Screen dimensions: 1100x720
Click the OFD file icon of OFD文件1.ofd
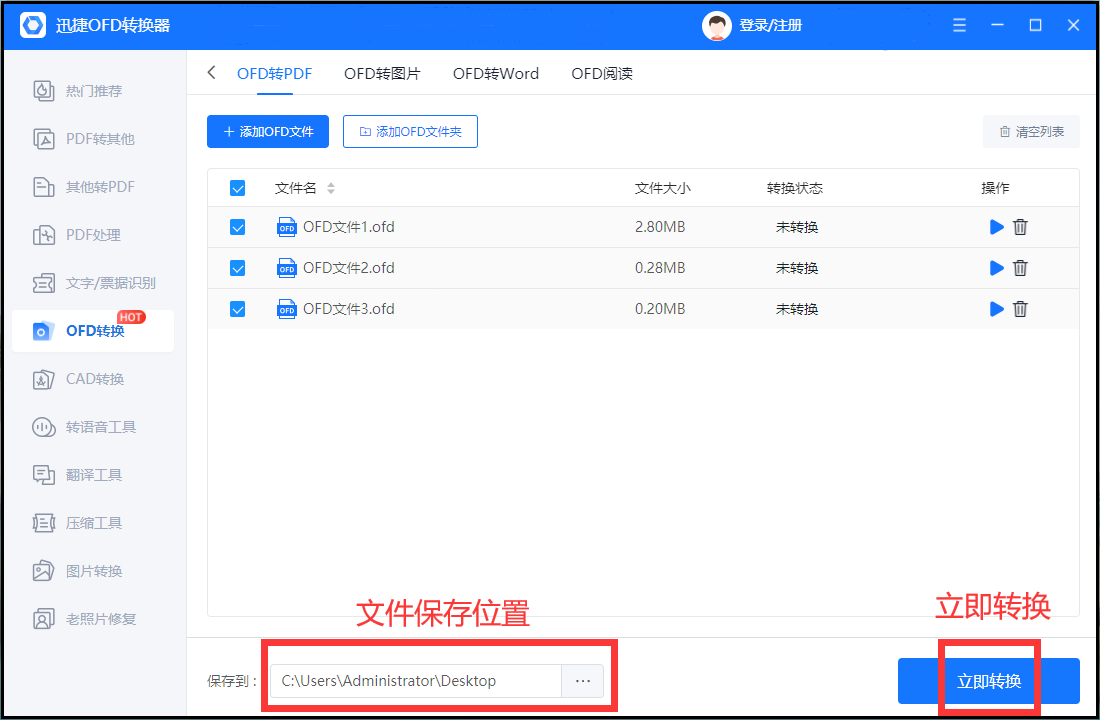(286, 227)
